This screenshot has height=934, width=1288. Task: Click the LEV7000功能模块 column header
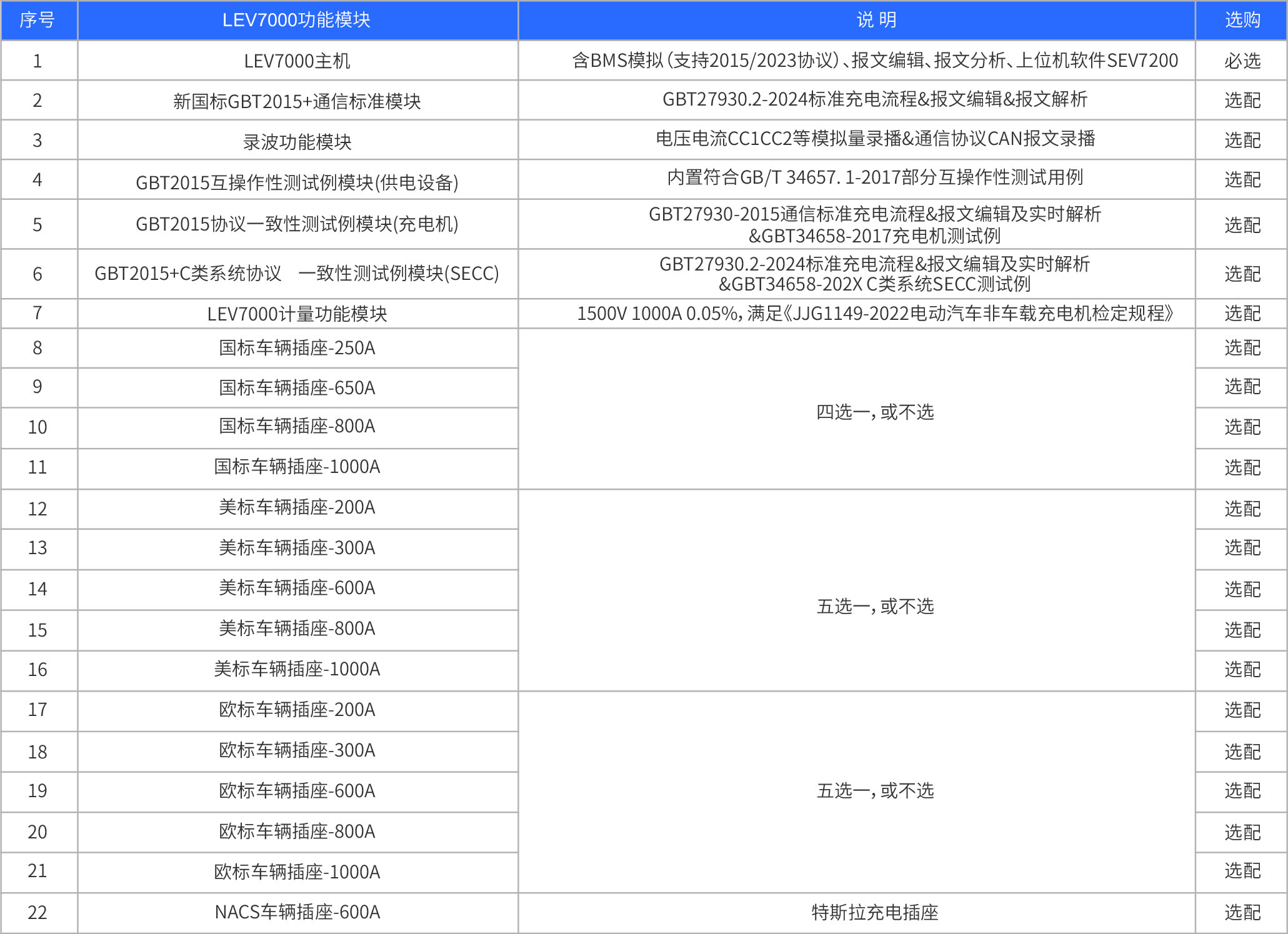pos(297,20)
